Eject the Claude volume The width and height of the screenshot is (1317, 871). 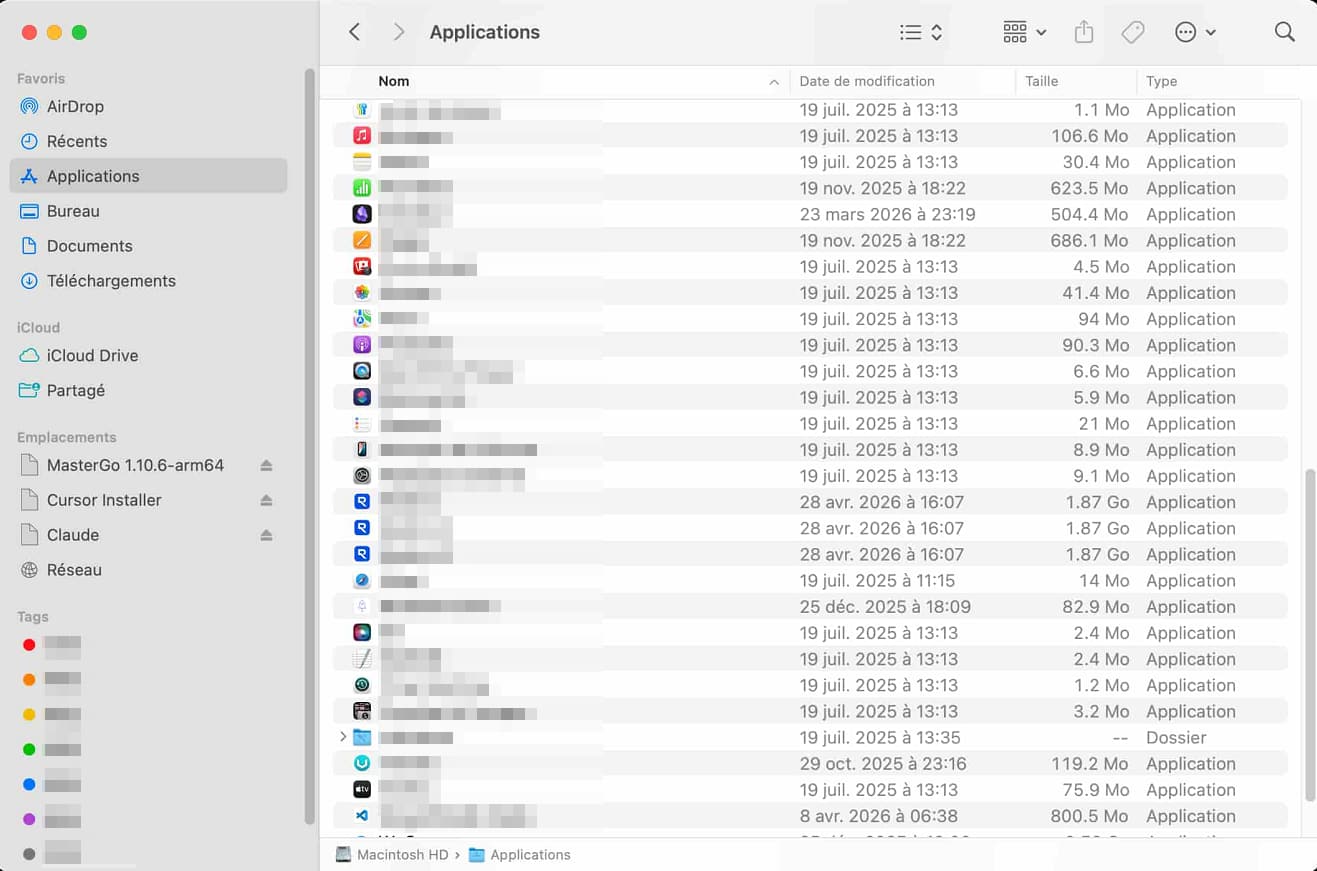coord(267,535)
